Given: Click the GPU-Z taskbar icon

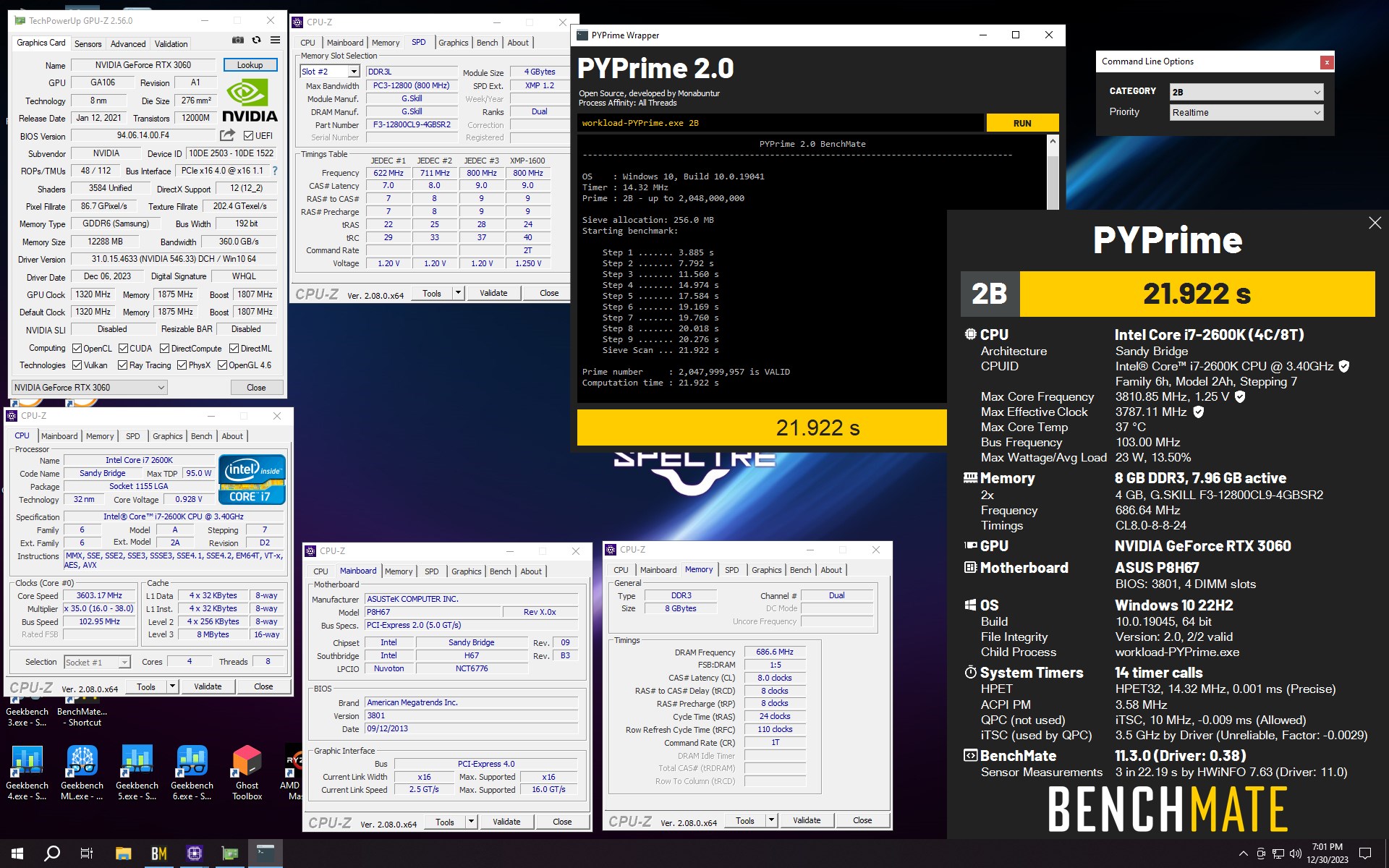Looking at the screenshot, I should pyautogui.click(x=229, y=854).
